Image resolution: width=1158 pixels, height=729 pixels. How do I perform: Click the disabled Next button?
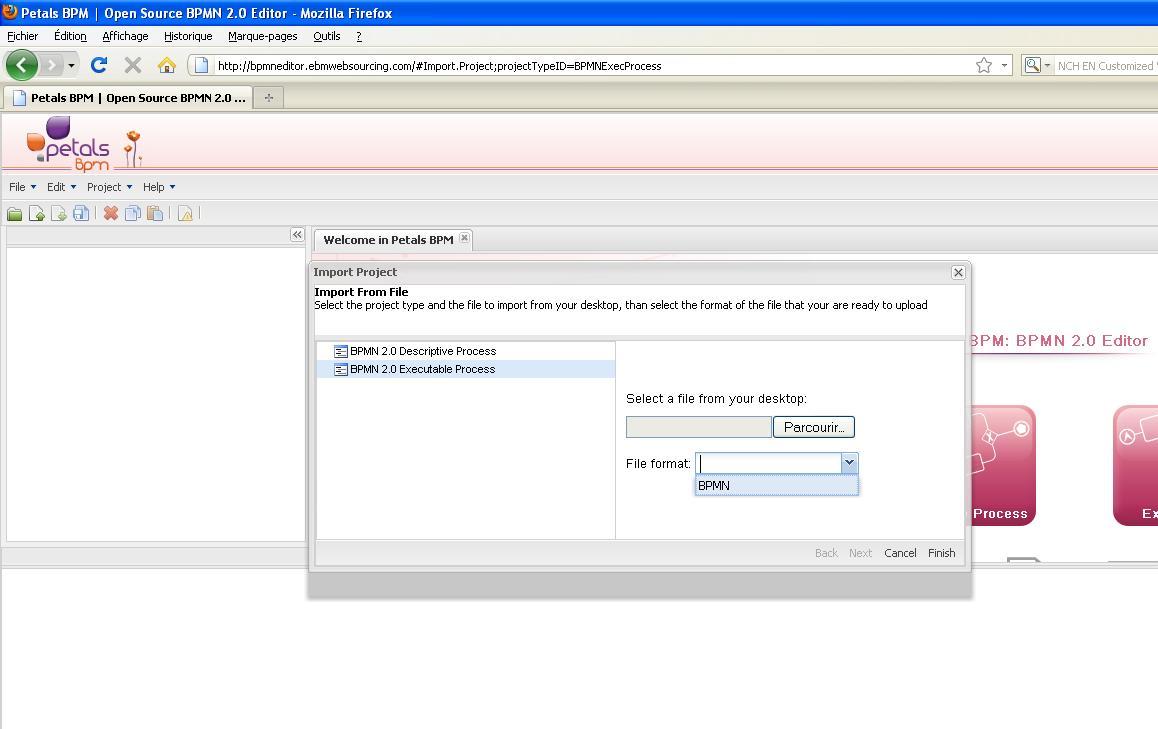860,552
